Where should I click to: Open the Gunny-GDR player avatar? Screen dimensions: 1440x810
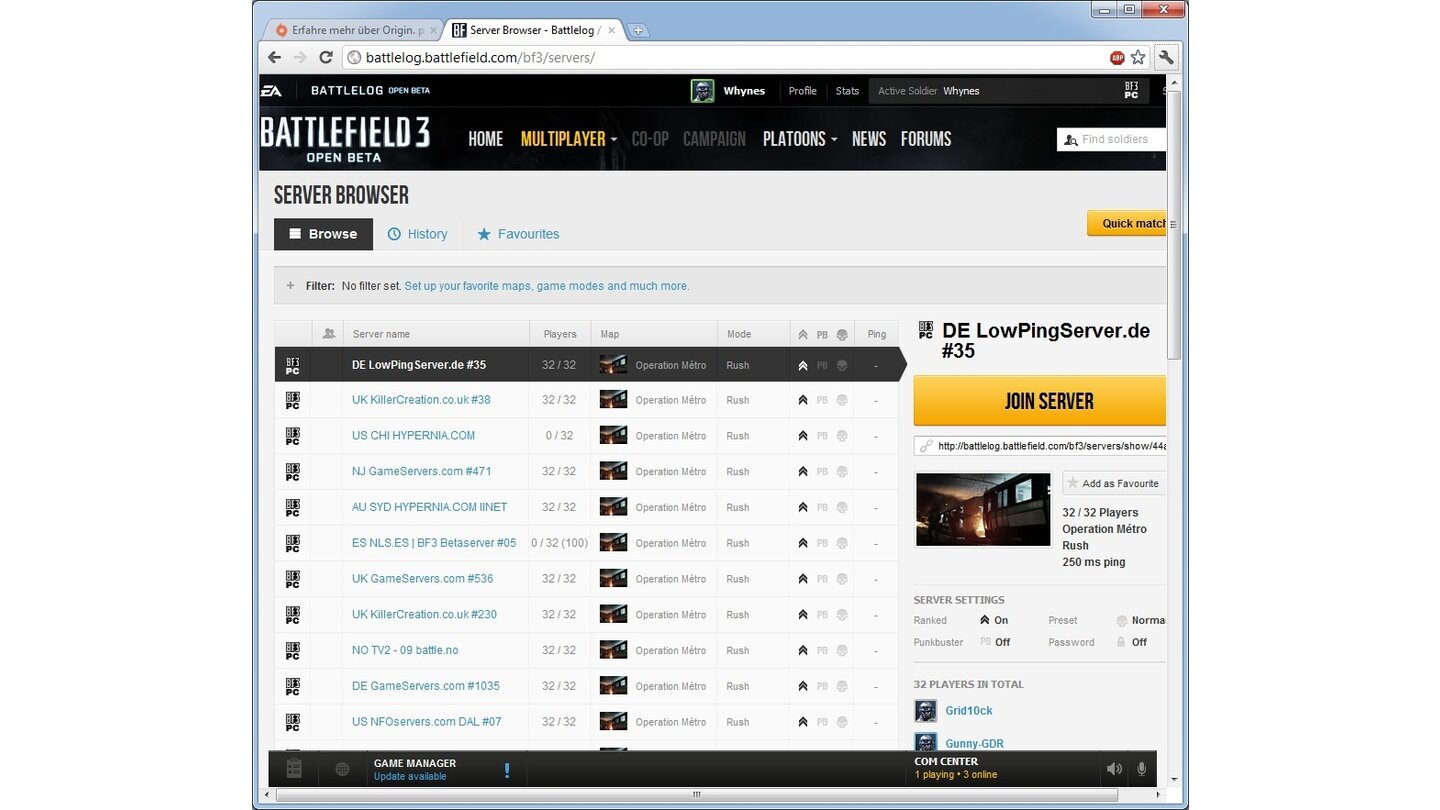(x=926, y=743)
